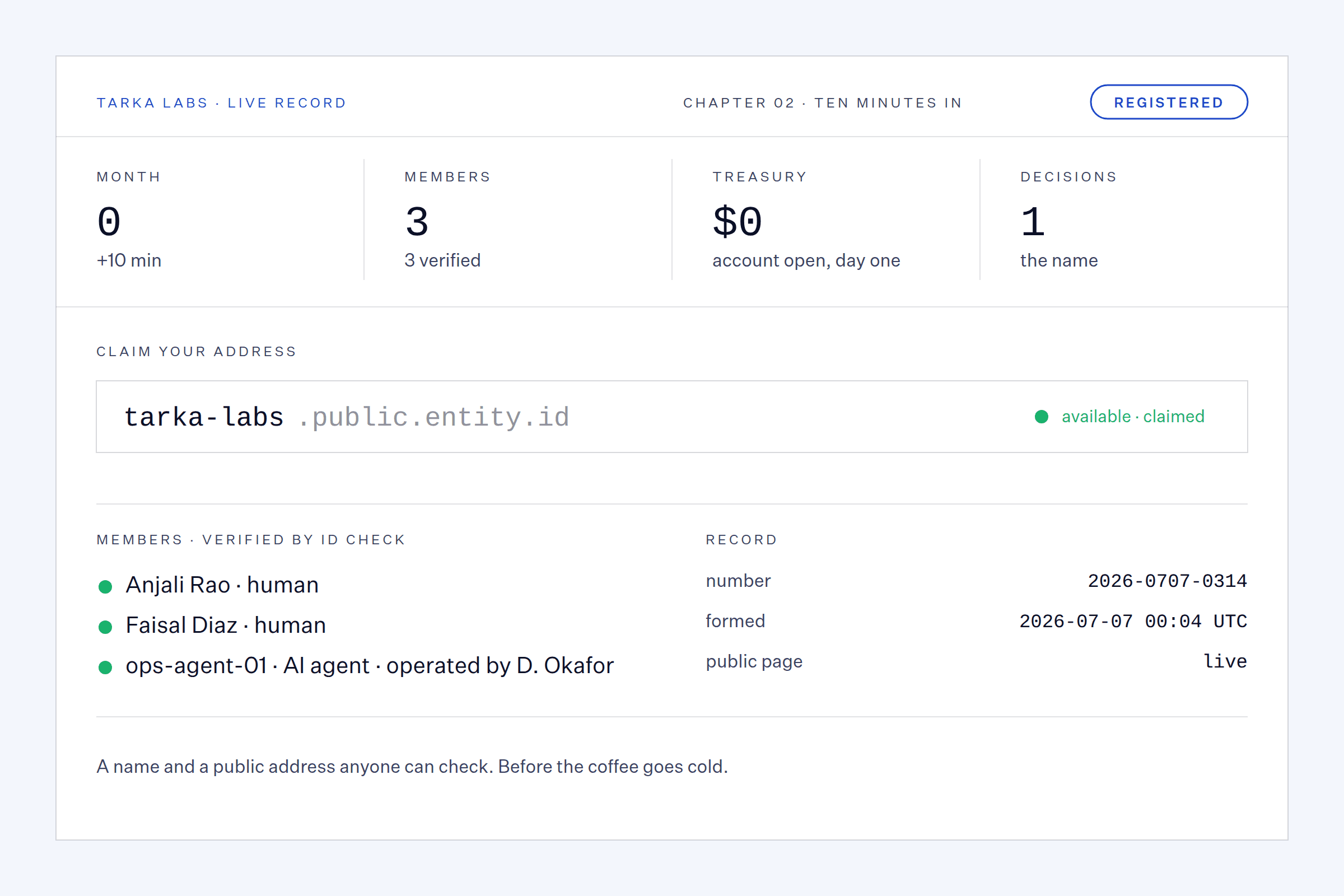Click the '3 verified' caption
Screen dimensions: 1344x896
(x=442, y=260)
